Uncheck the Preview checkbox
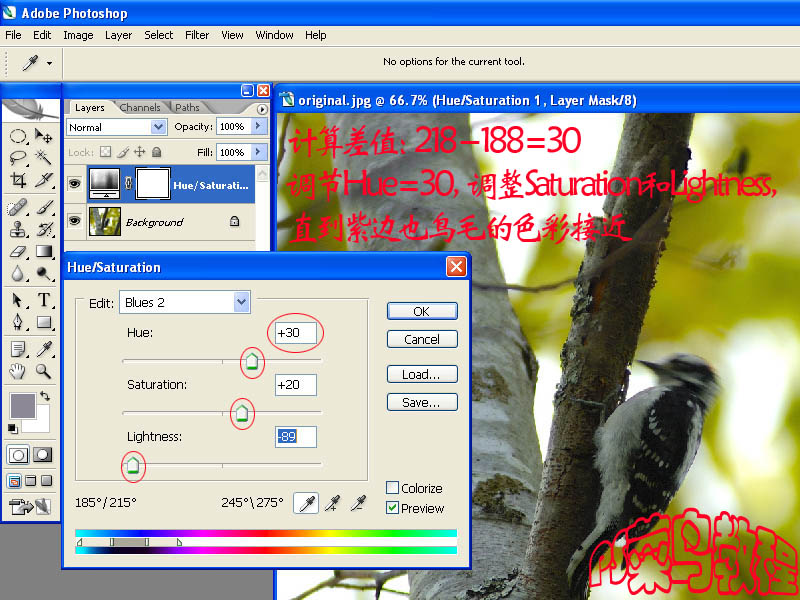The image size is (800, 600). coord(392,508)
